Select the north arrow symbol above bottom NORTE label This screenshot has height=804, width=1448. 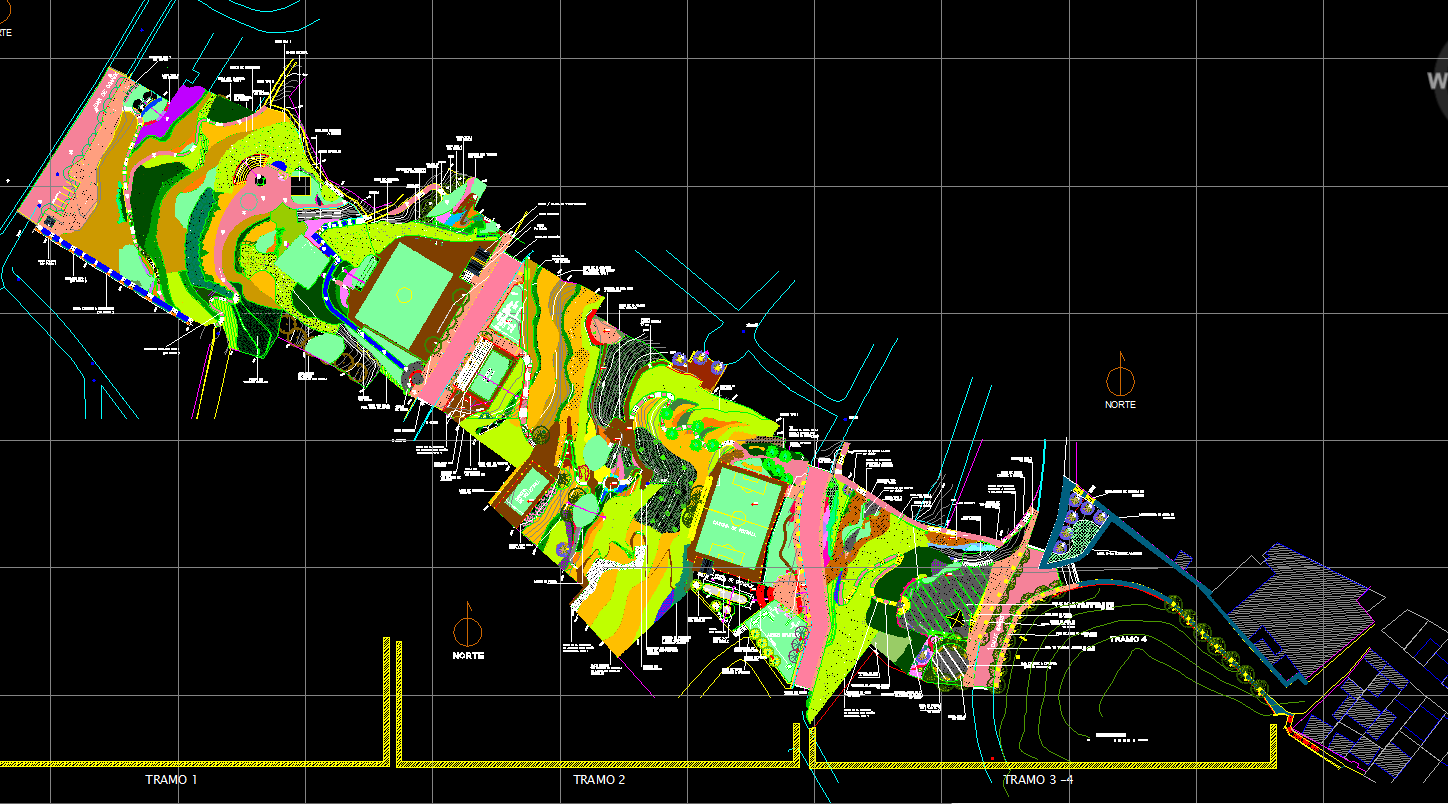467,630
